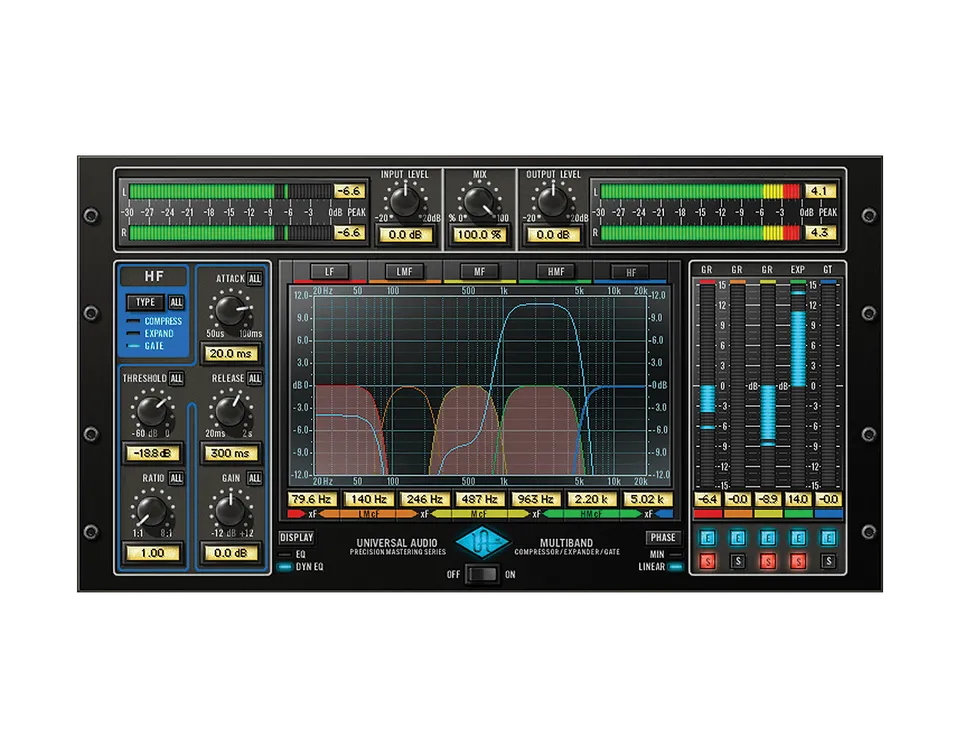This screenshot has height=754, width=960.
Task: Click the ALL button beside ATTACK
Action: (x=255, y=278)
